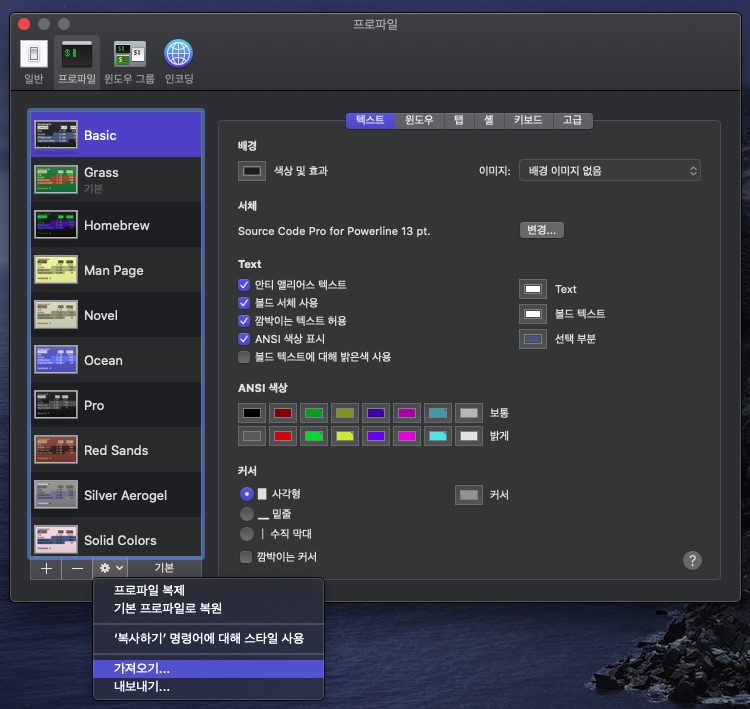Click the bright green ANSI swatch

point(314,436)
